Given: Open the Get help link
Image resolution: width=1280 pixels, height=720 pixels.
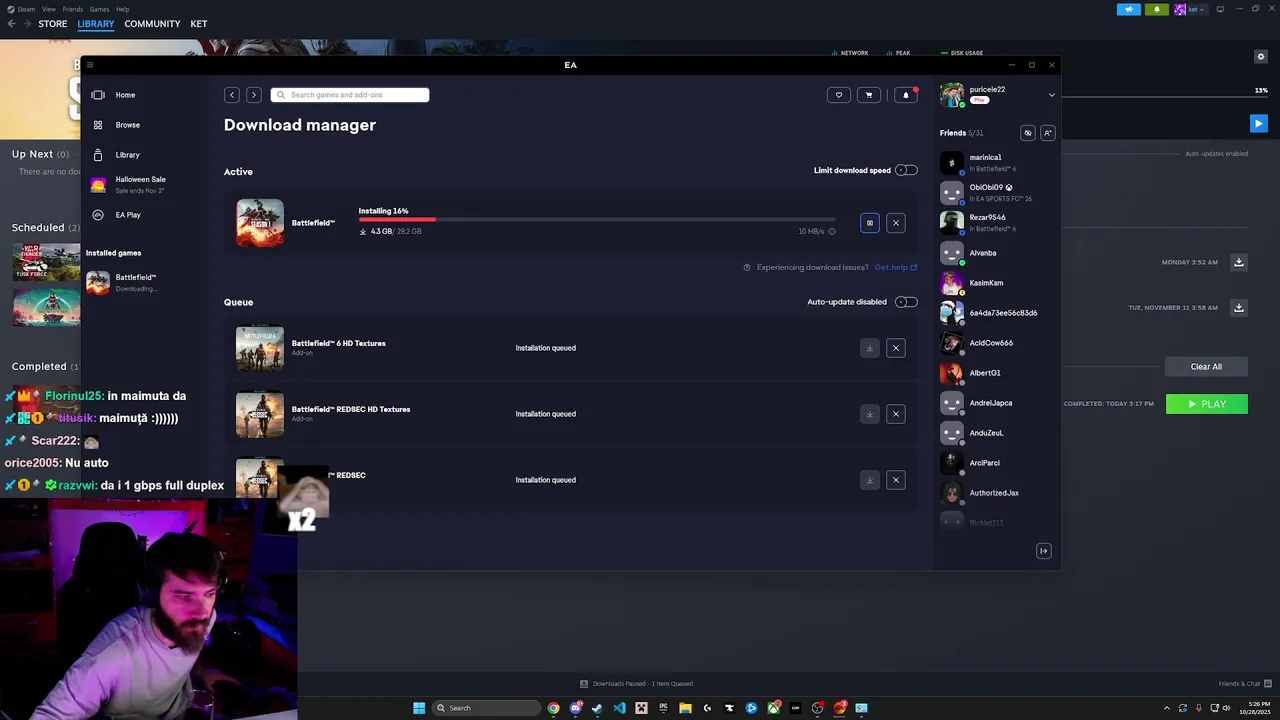Looking at the screenshot, I should (896, 267).
